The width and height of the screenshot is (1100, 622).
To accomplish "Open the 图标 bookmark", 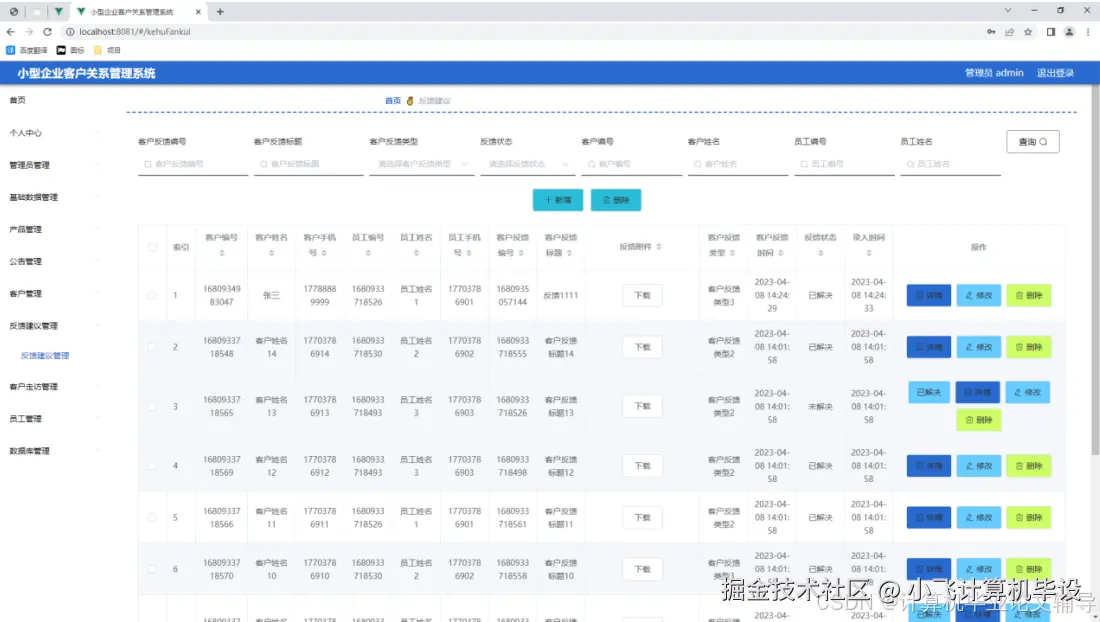I will point(70,50).
